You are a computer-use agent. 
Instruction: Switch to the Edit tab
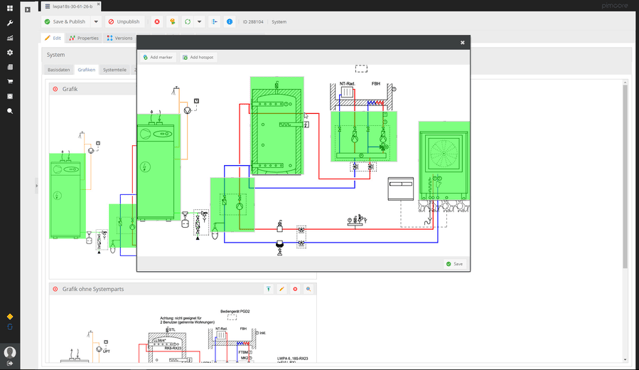coord(53,38)
